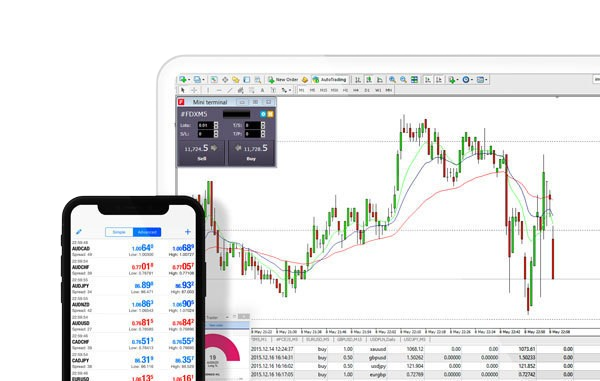This screenshot has height=381, width=600.
Task: Open the Profiles toolbar icon
Action: coord(197,80)
